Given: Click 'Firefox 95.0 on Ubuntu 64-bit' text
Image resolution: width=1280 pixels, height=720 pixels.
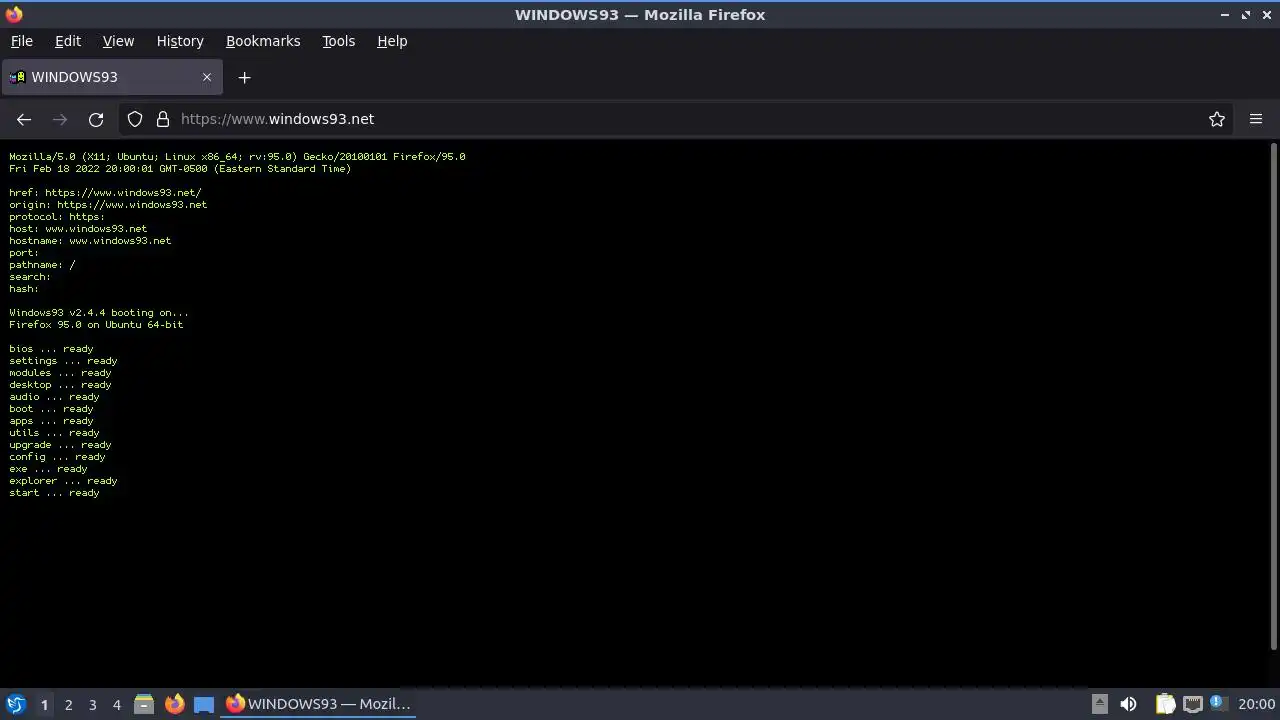Looking at the screenshot, I should (x=96, y=325).
